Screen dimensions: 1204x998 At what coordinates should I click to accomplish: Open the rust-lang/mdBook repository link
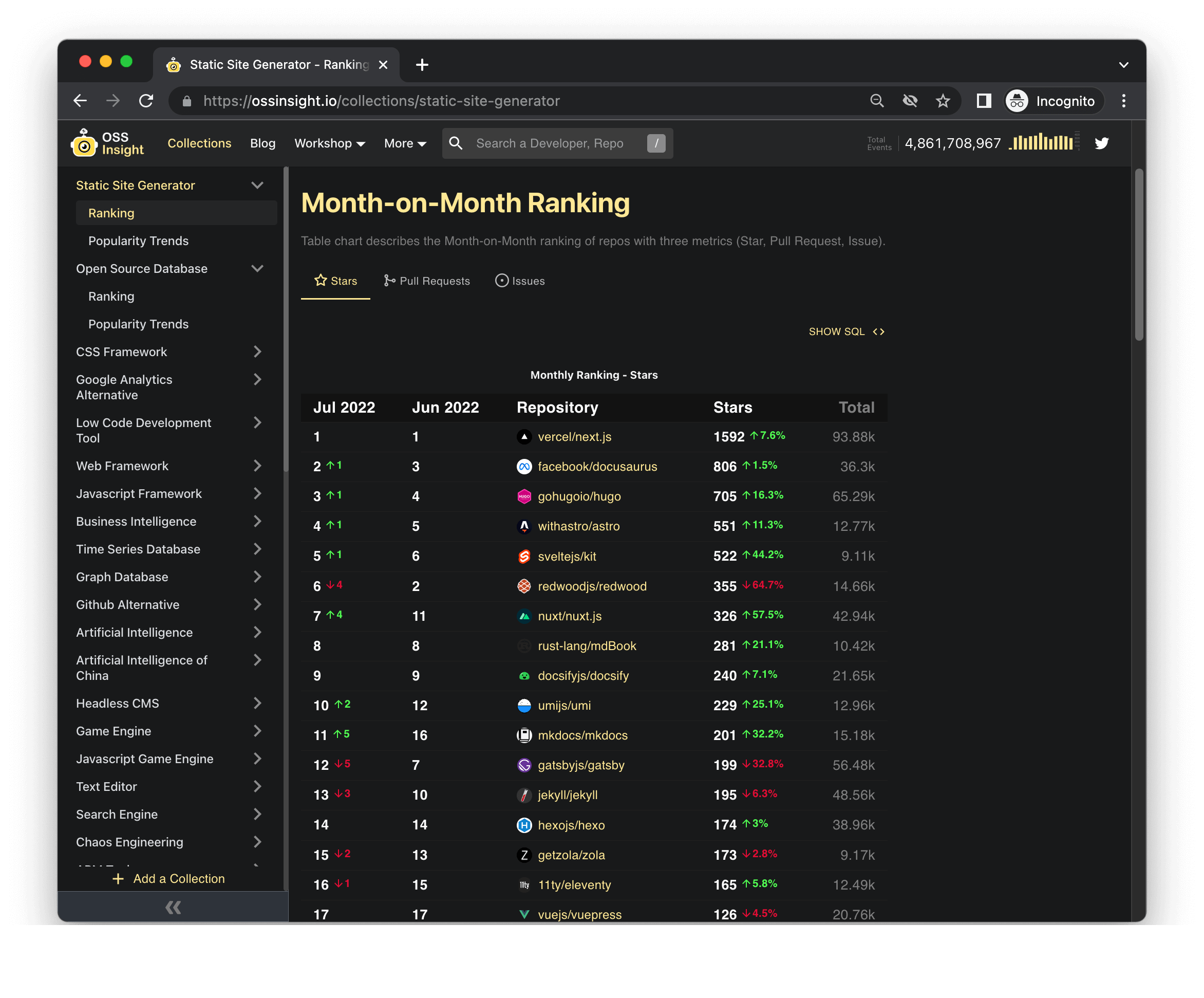[x=587, y=646]
